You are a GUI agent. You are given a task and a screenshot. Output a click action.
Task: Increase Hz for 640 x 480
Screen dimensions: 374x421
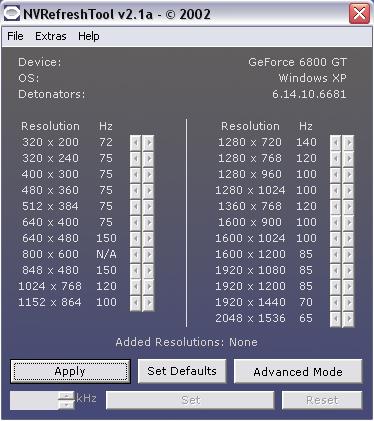tap(148, 239)
